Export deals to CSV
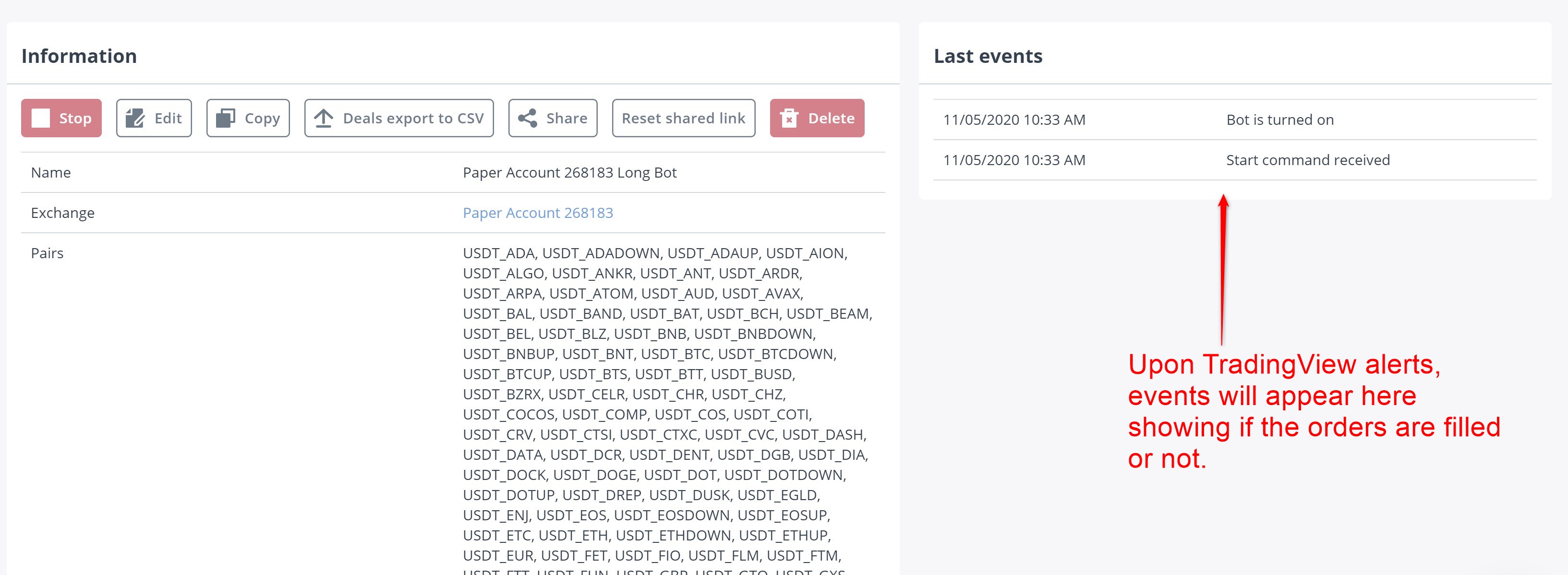 (x=398, y=118)
